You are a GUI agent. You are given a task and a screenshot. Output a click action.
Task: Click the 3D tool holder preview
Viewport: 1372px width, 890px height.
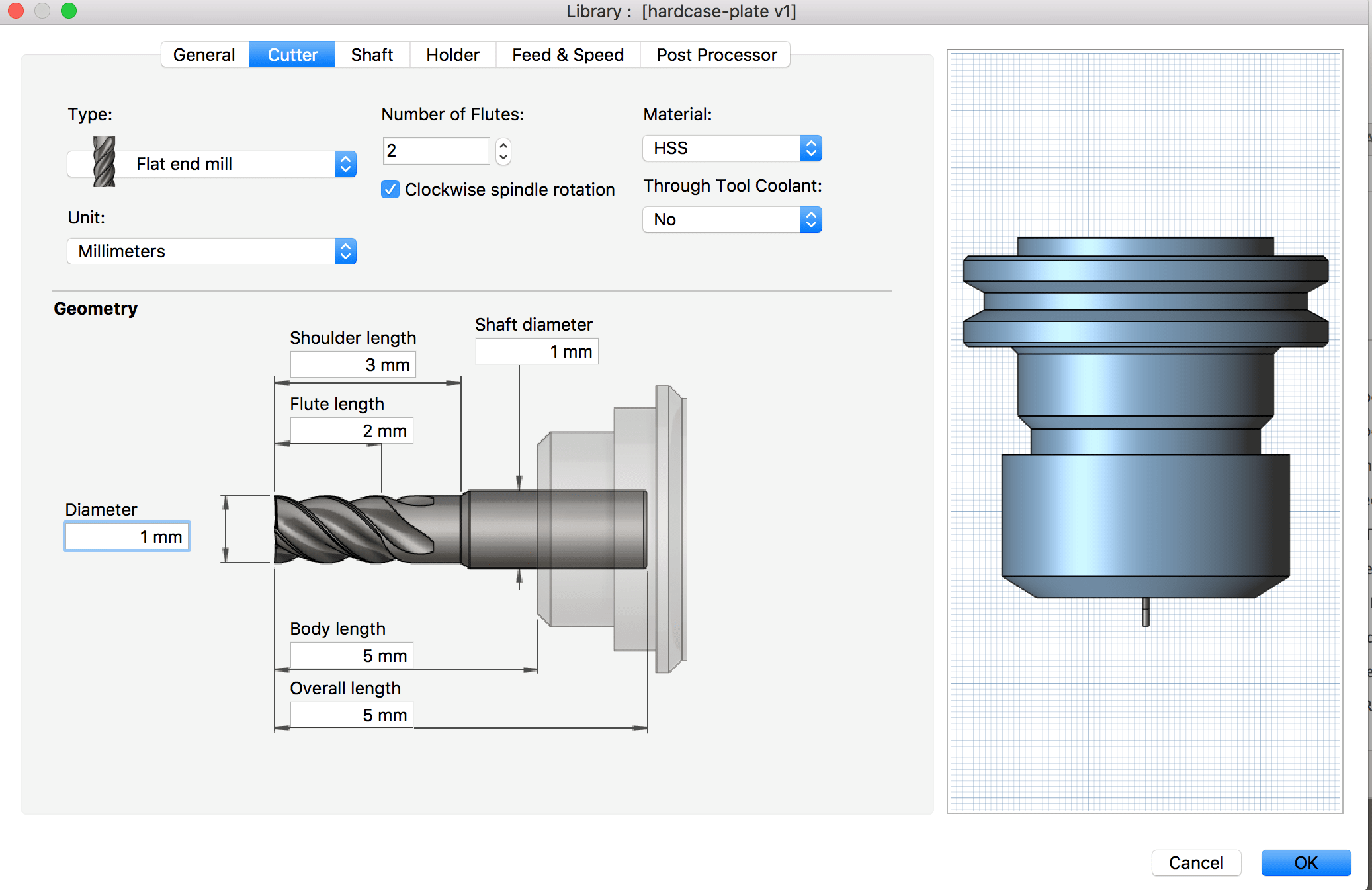point(1145,431)
